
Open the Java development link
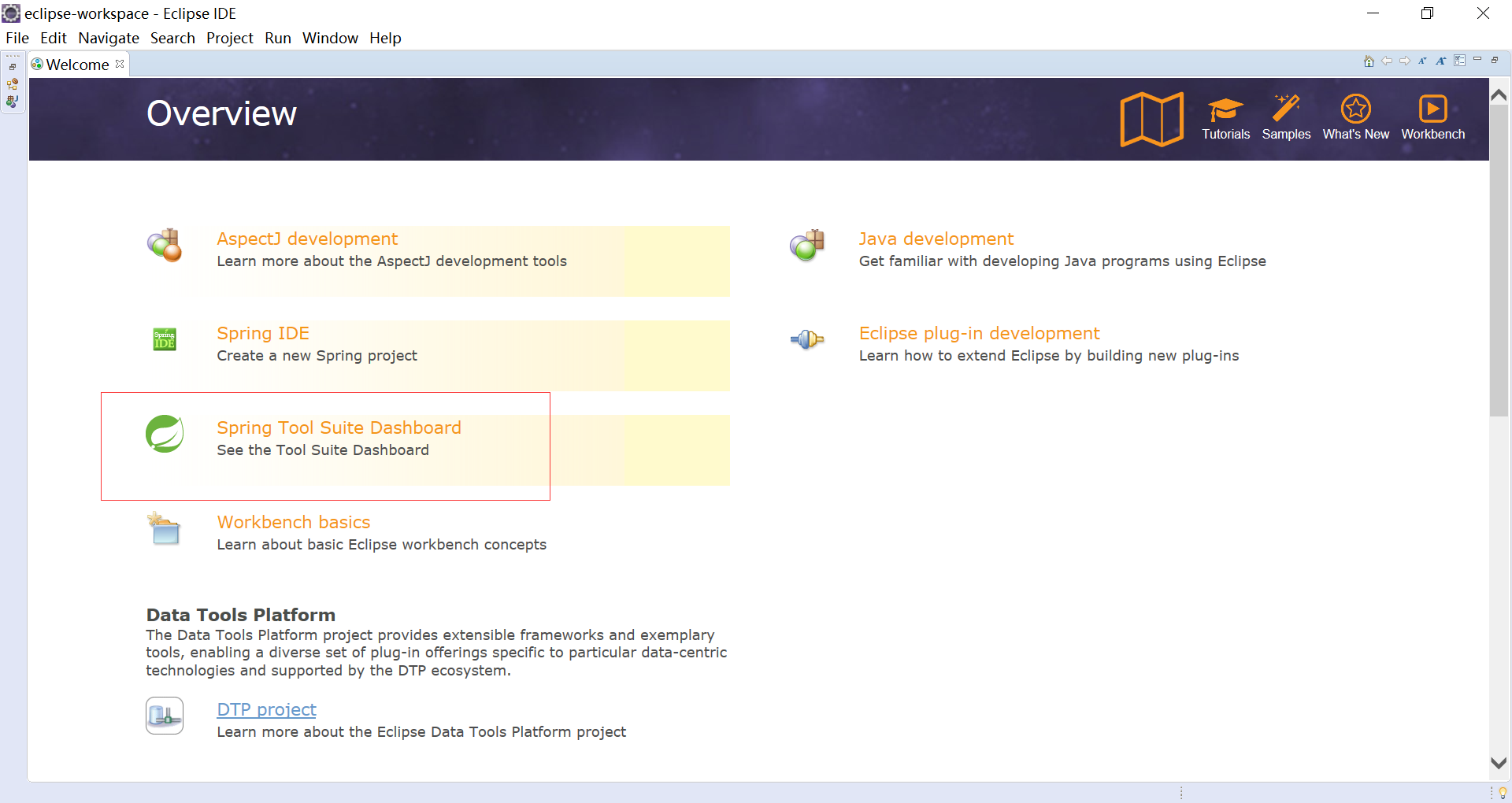click(x=936, y=239)
